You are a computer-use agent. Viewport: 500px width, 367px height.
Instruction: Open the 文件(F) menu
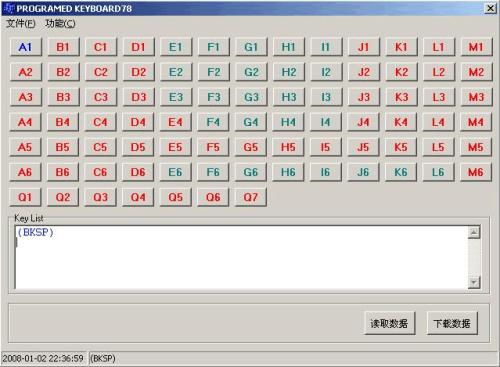coord(21,23)
